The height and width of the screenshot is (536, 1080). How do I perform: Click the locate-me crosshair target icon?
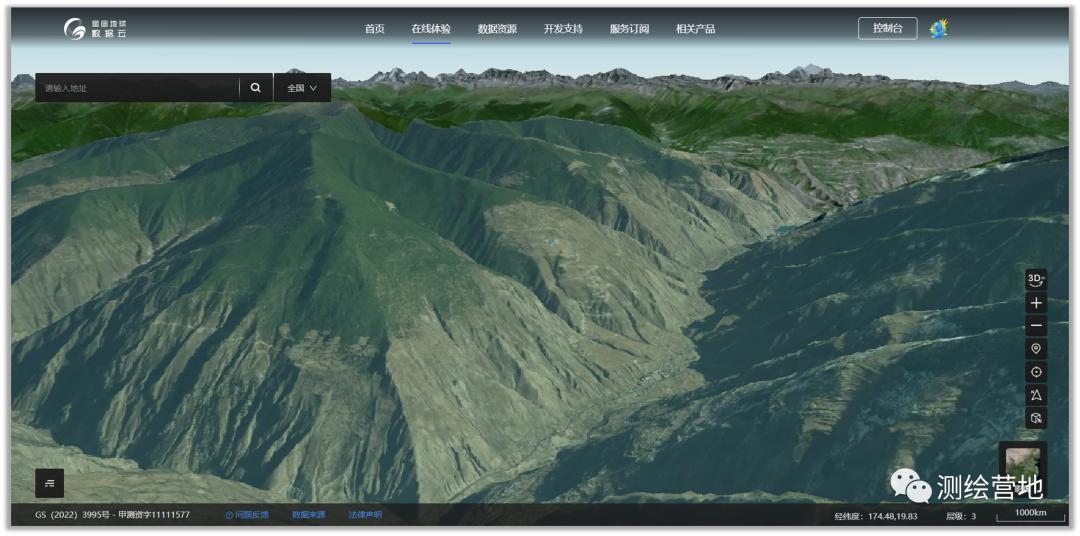click(1036, 372)
